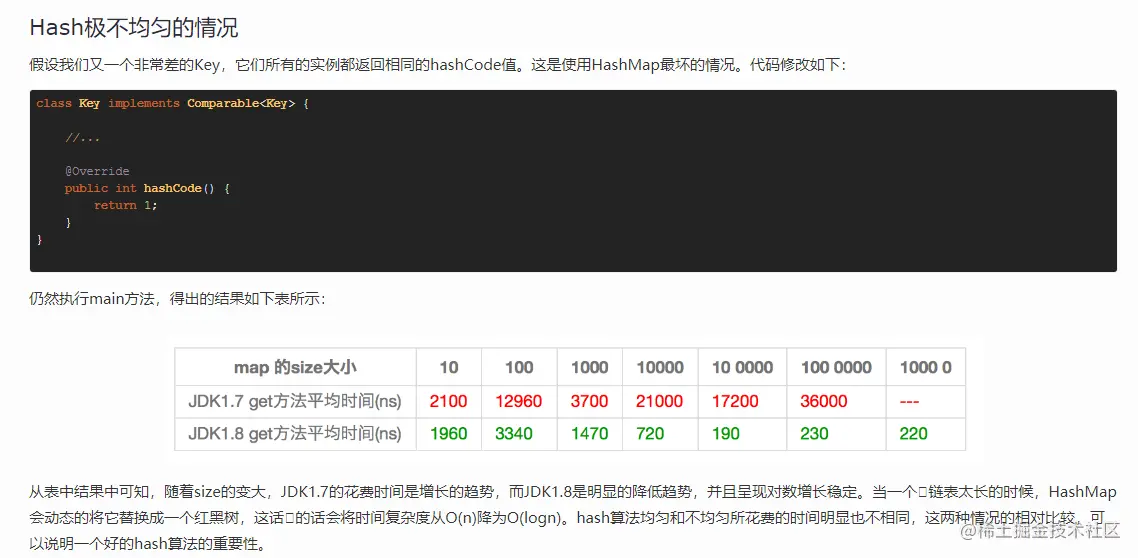Click the red value '36000'
The width and height of the screenshot is (1138, 558).
(x=824, y=401)
